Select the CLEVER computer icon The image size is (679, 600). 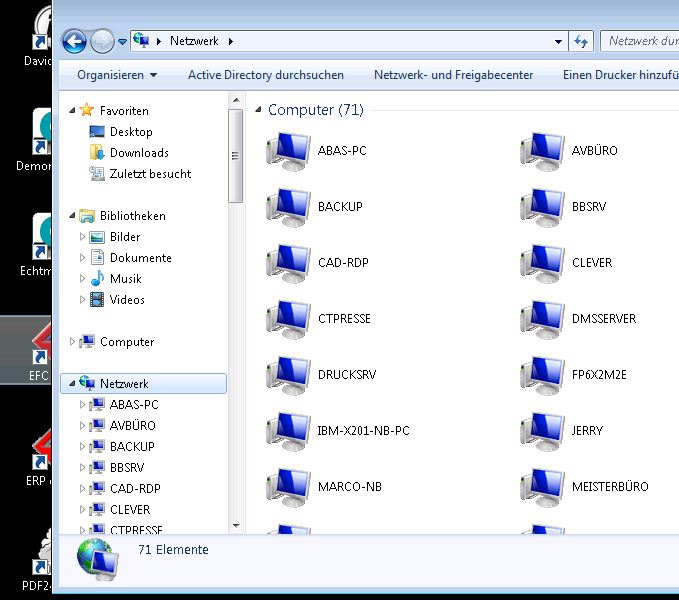[x=542, y=263]
